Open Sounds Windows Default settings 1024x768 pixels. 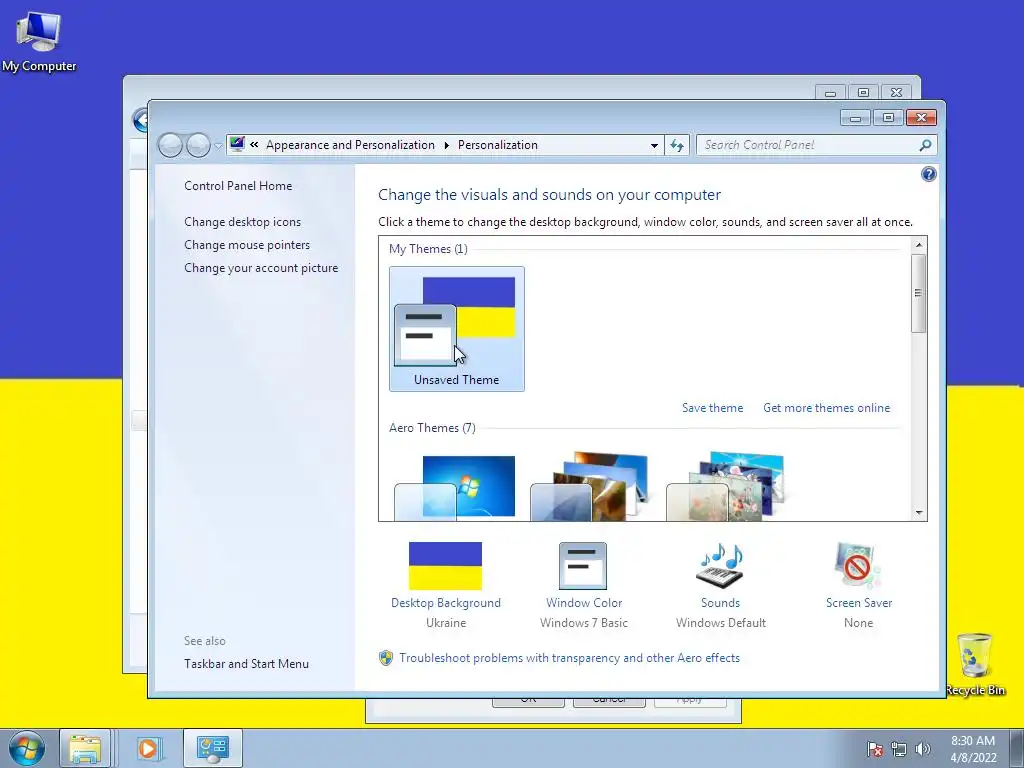click(x=721, y=585)
